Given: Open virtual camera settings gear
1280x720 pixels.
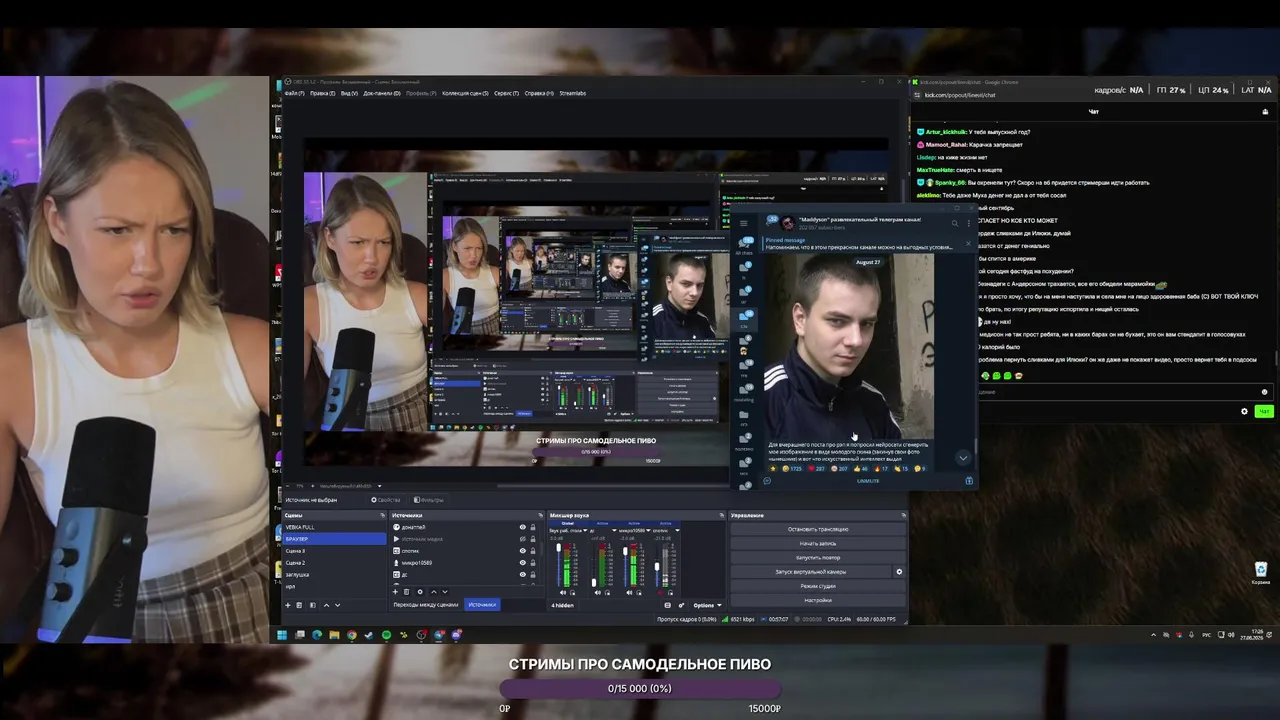Looking at the screenshot, I should click(899, 572).
